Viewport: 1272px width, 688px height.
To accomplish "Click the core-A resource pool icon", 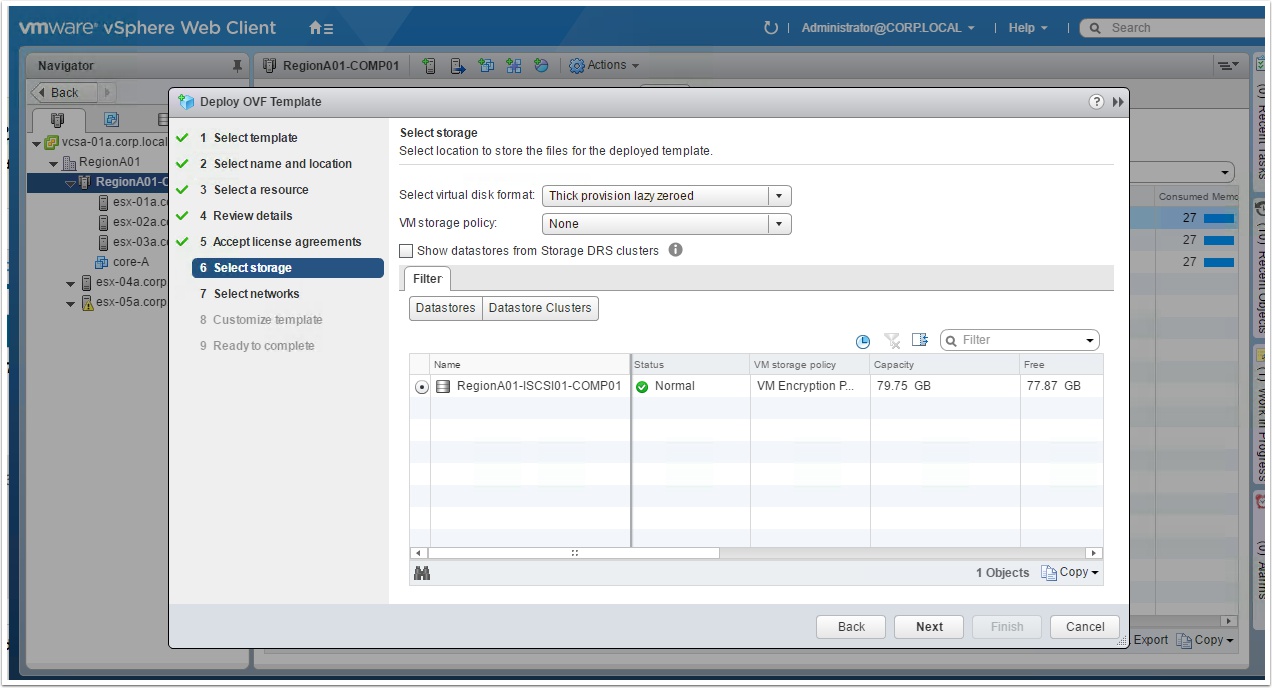I will (x=101, y=262).
